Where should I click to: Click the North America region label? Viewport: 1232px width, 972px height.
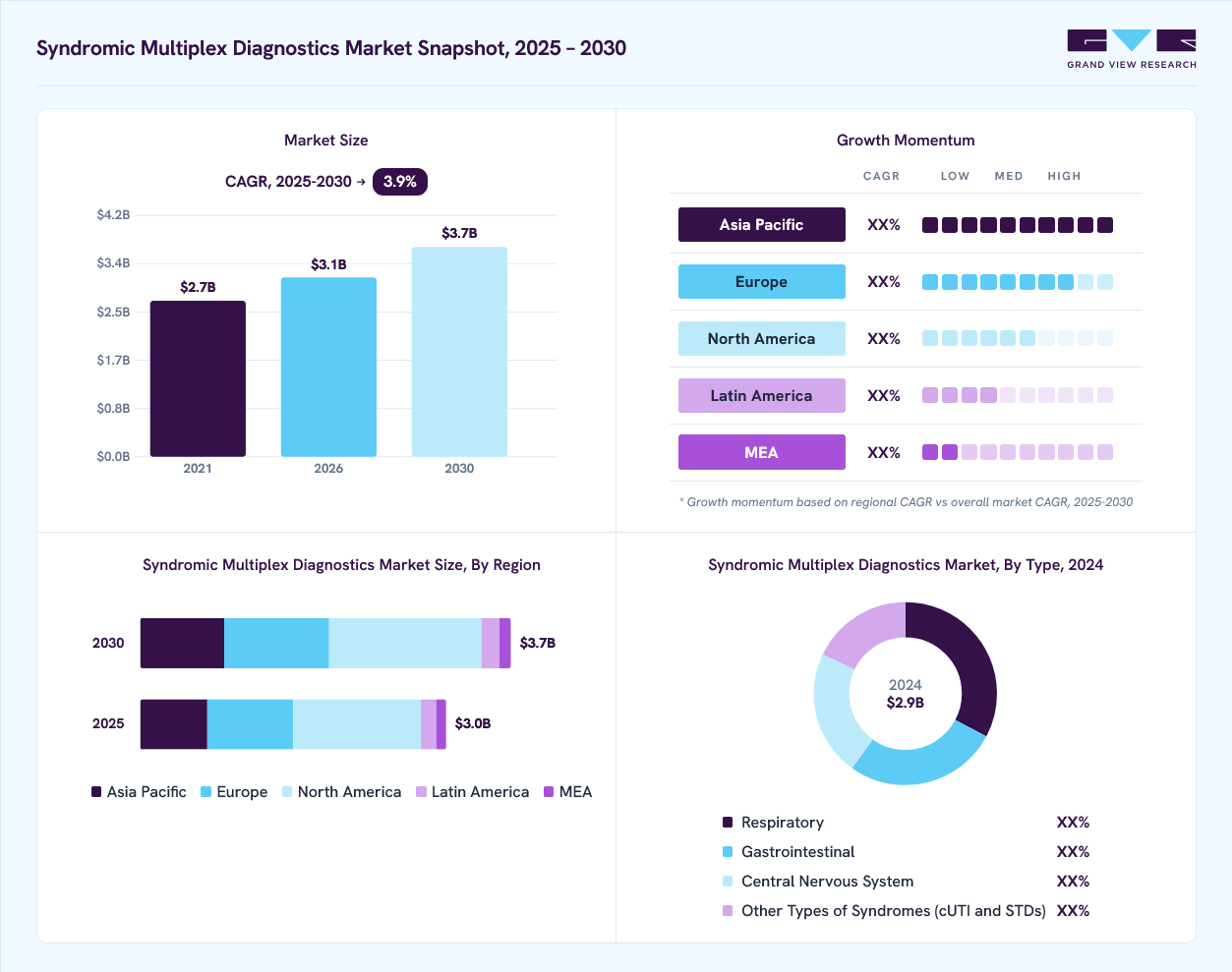762,339
